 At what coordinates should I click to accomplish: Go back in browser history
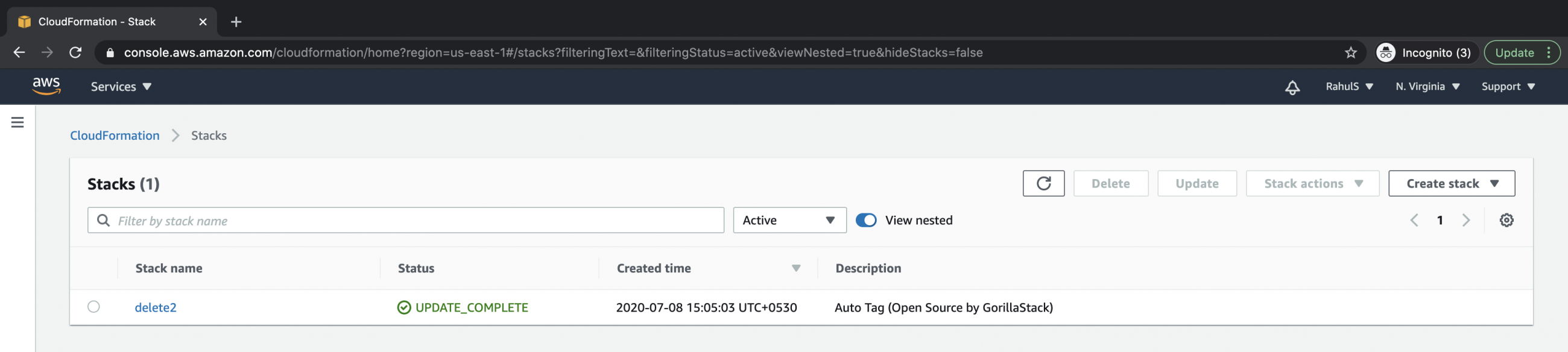19,53
